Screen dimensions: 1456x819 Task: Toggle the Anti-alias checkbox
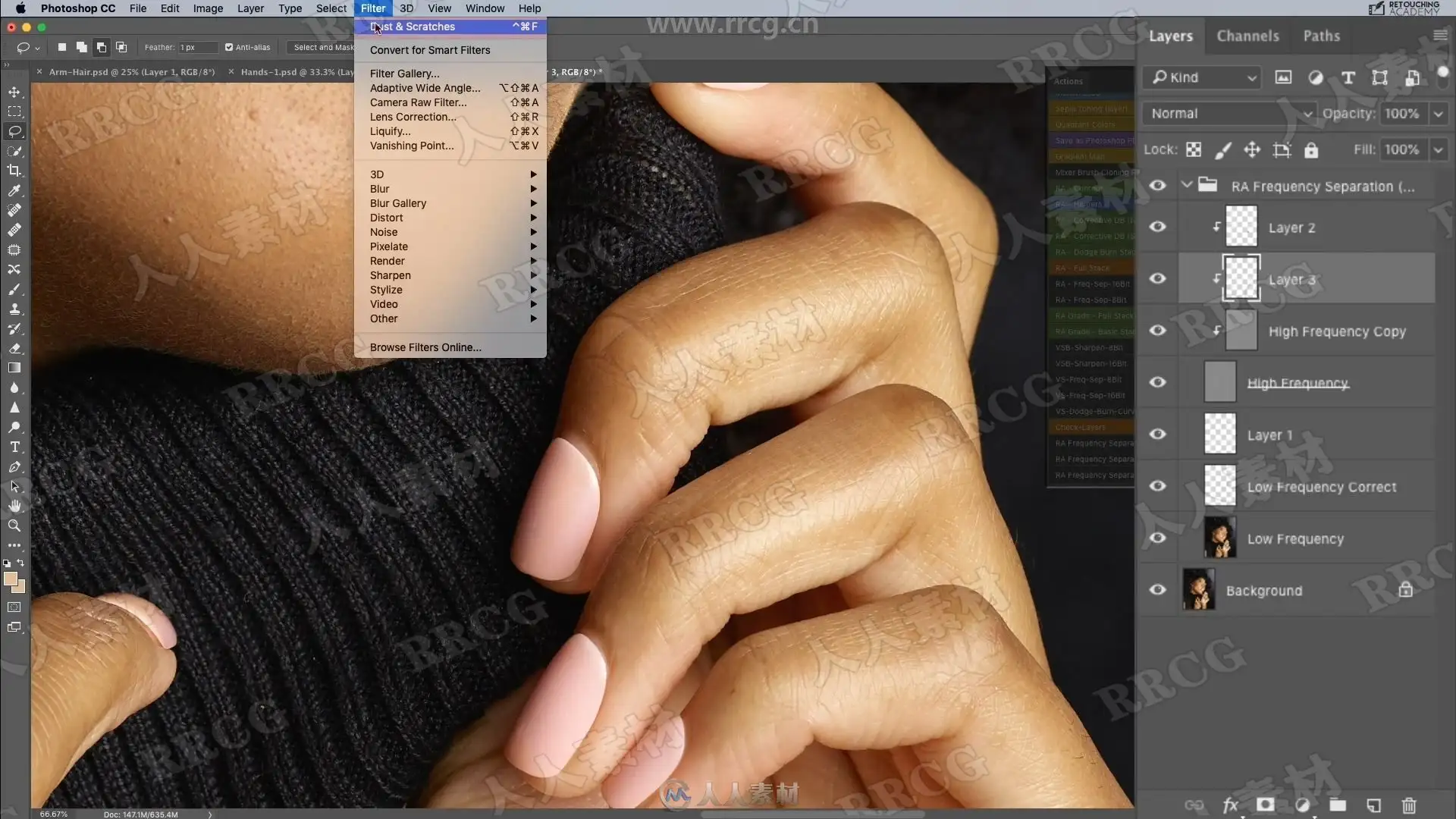[229, 47]
